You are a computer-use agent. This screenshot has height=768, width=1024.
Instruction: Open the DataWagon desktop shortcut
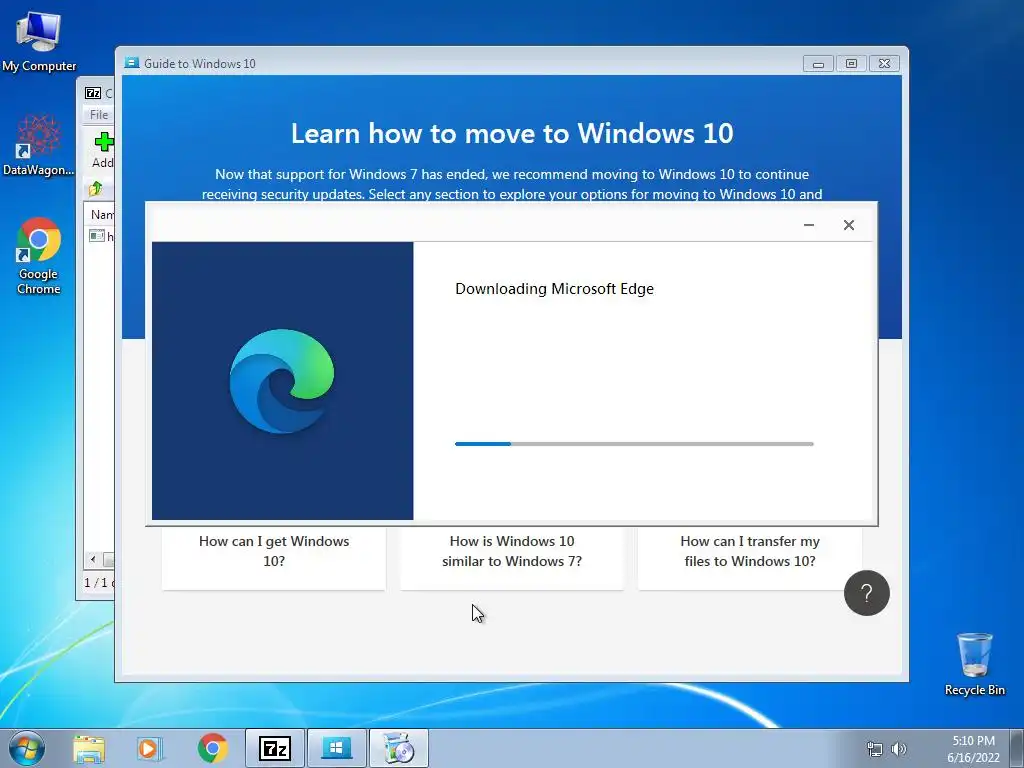(x=39, y=145)
